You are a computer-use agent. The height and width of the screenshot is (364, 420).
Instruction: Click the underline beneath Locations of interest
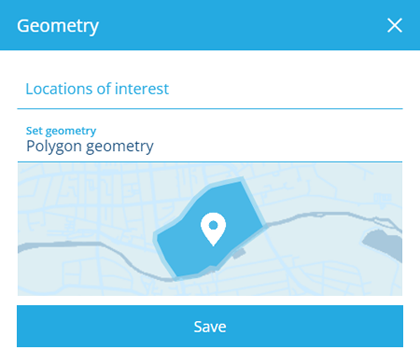(x=210, y=109)
